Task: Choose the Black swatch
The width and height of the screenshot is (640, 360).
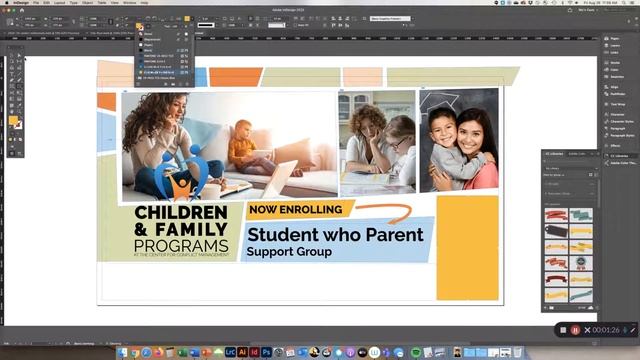Action: coord(163,50)
